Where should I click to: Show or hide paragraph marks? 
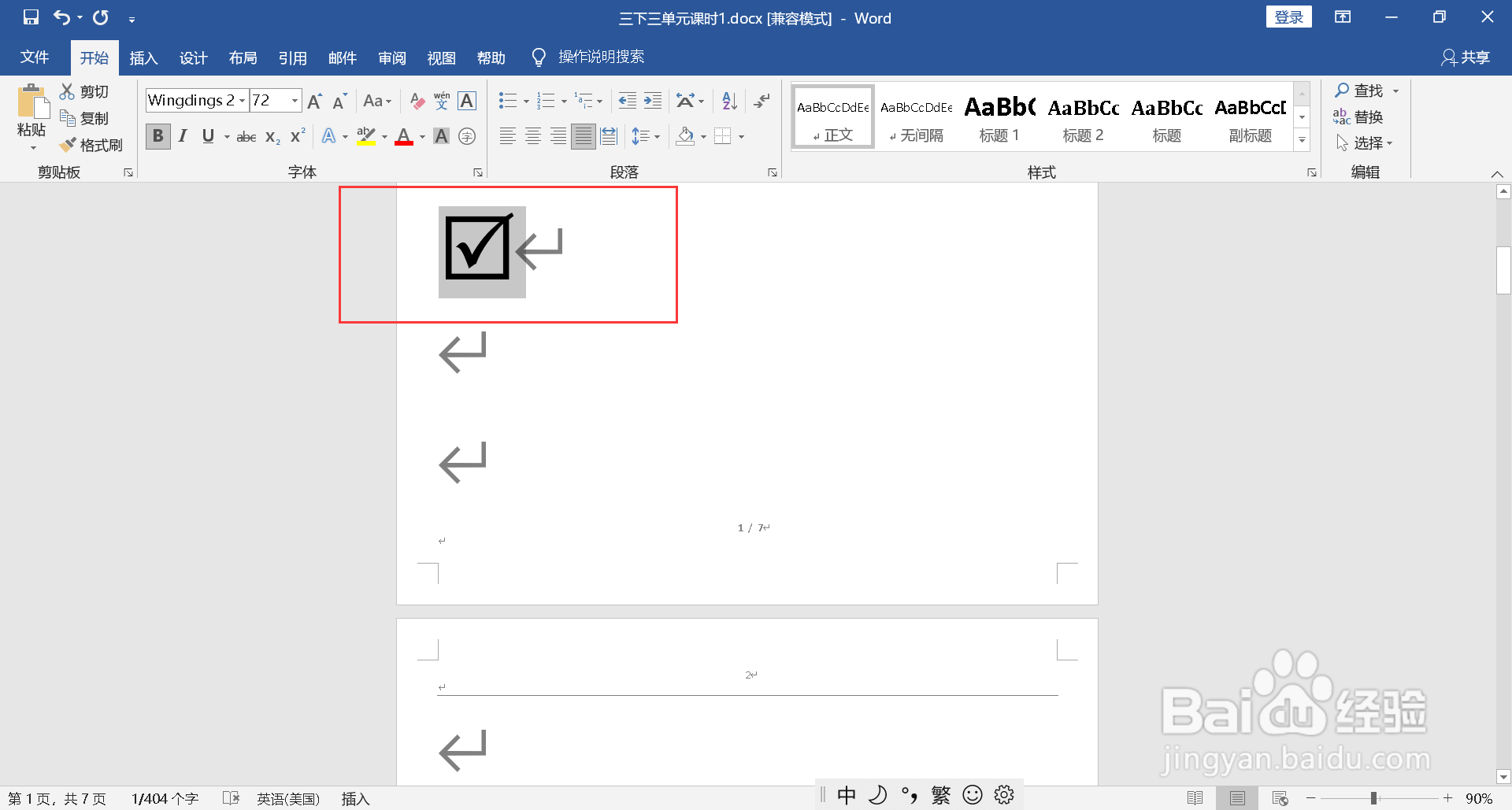pyautogui.click(x=762, y=101)
